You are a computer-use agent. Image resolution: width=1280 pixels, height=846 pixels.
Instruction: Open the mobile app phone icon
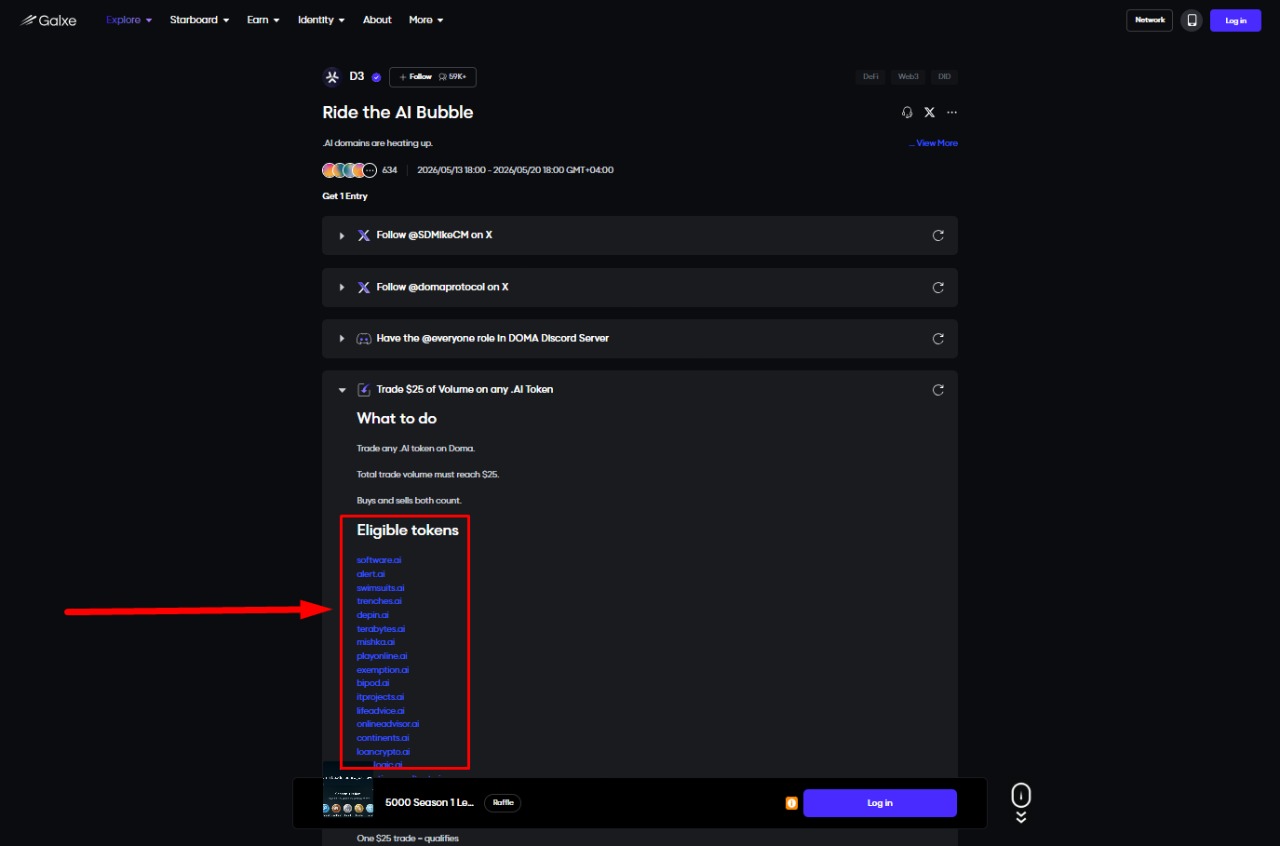tap(1191, 20)
